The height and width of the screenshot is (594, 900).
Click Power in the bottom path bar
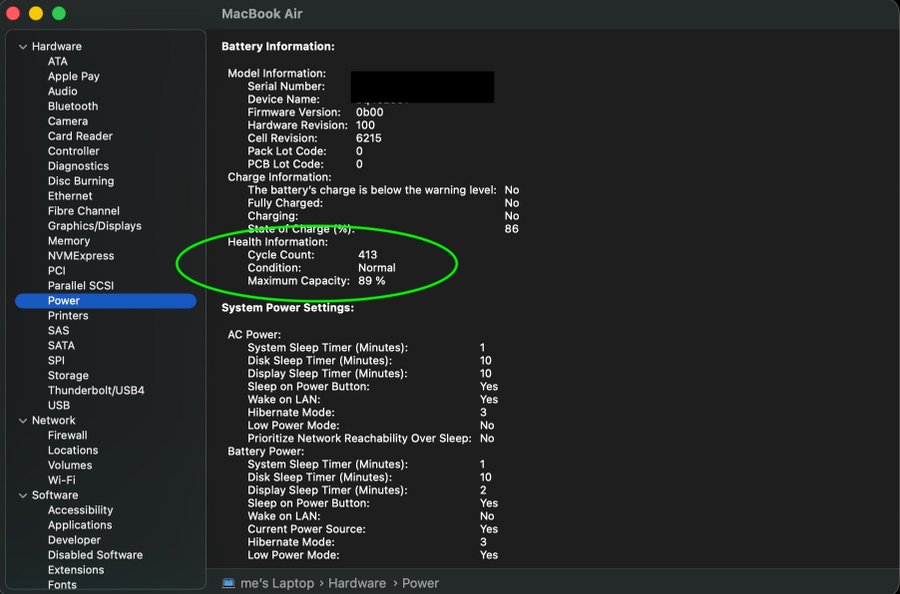click(420, 583)
